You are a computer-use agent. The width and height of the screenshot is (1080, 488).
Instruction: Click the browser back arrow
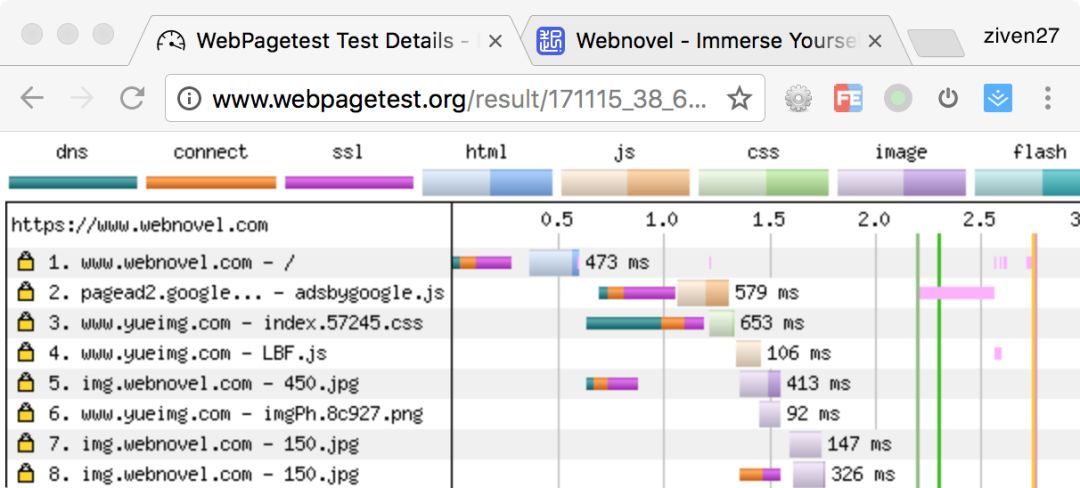pos(32,98)
